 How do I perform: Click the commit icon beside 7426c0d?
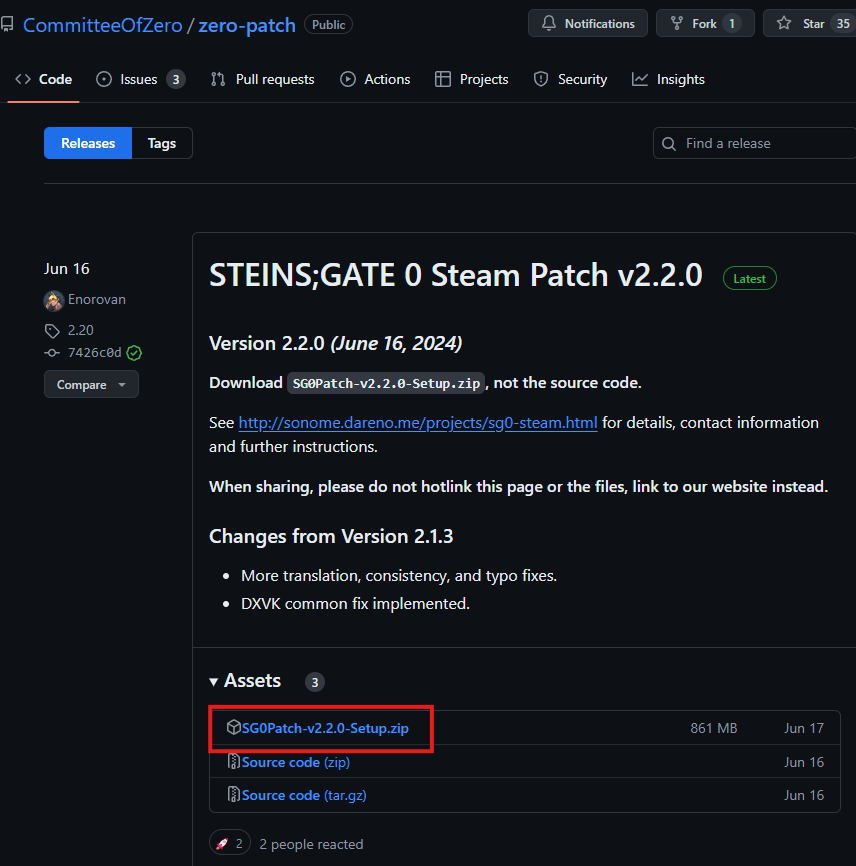point(52,353)
